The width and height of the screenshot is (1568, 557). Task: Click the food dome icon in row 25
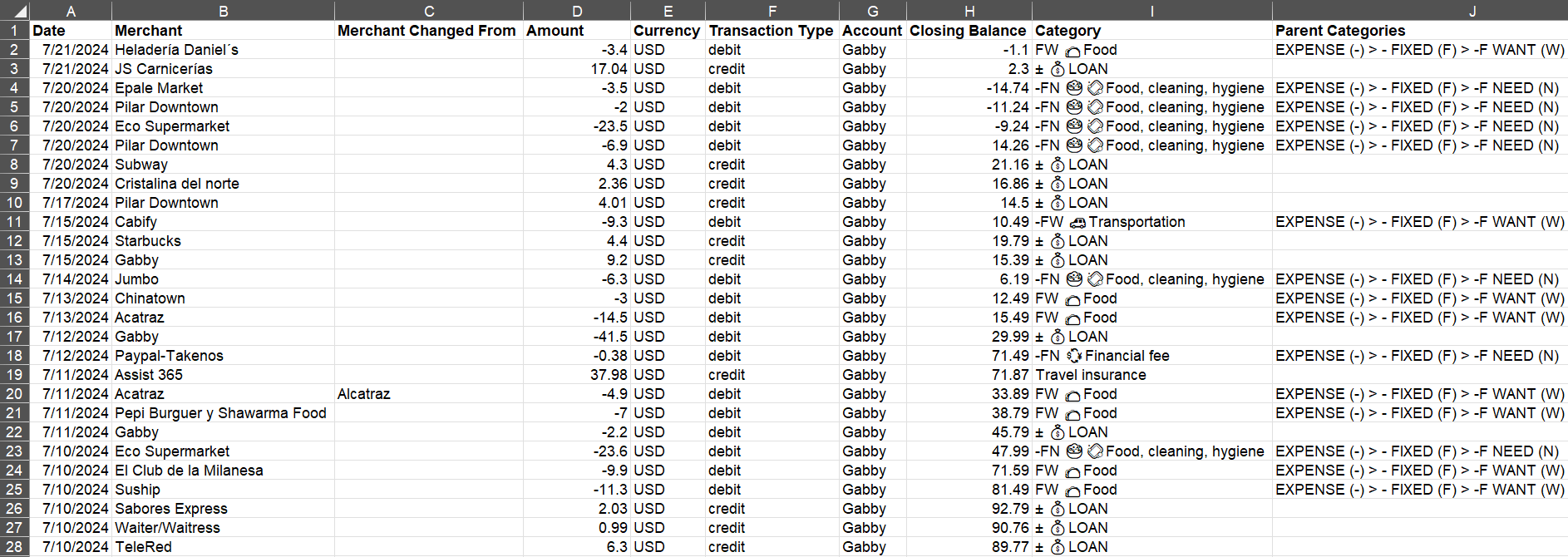[1072, 490]
